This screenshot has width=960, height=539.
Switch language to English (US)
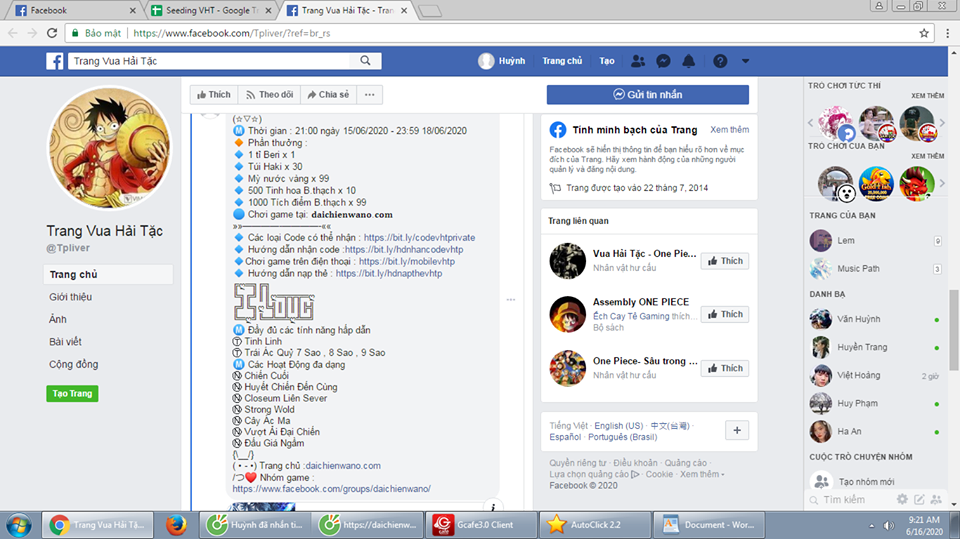(618, 426)
